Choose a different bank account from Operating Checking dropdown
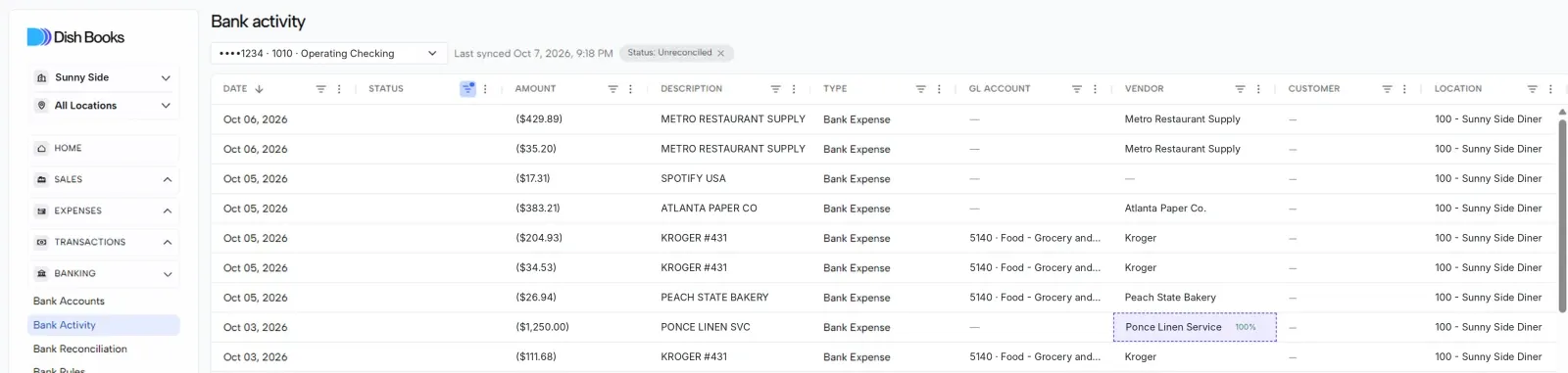1568x373 pixels. click(x=329, y=53)
